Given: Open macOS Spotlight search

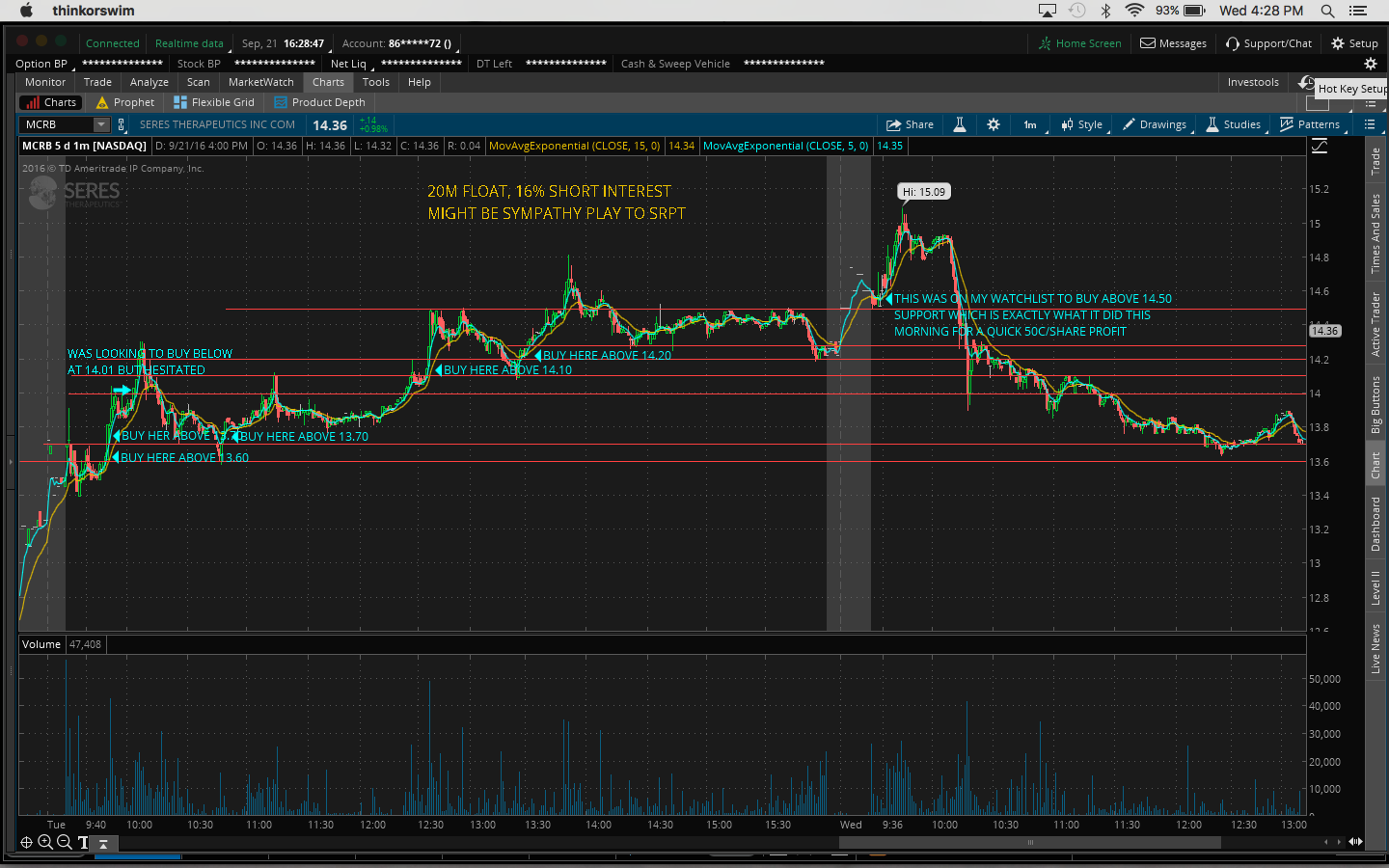Looking at the screenshot, I should pyautogui.click(x=1327, y=11).
